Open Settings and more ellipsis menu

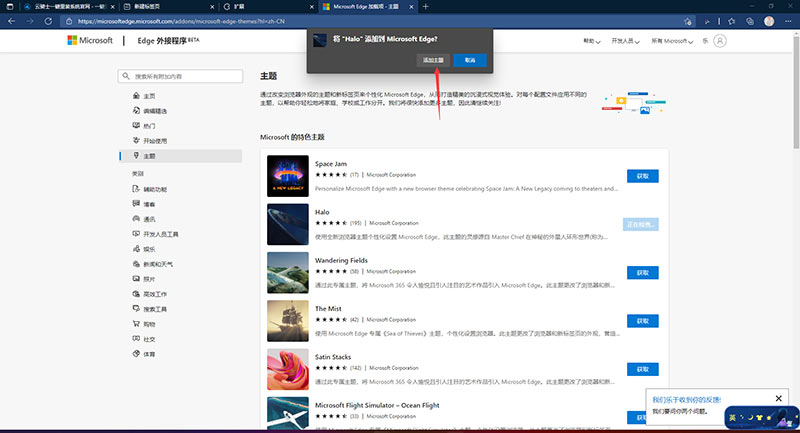click(788, 21)
